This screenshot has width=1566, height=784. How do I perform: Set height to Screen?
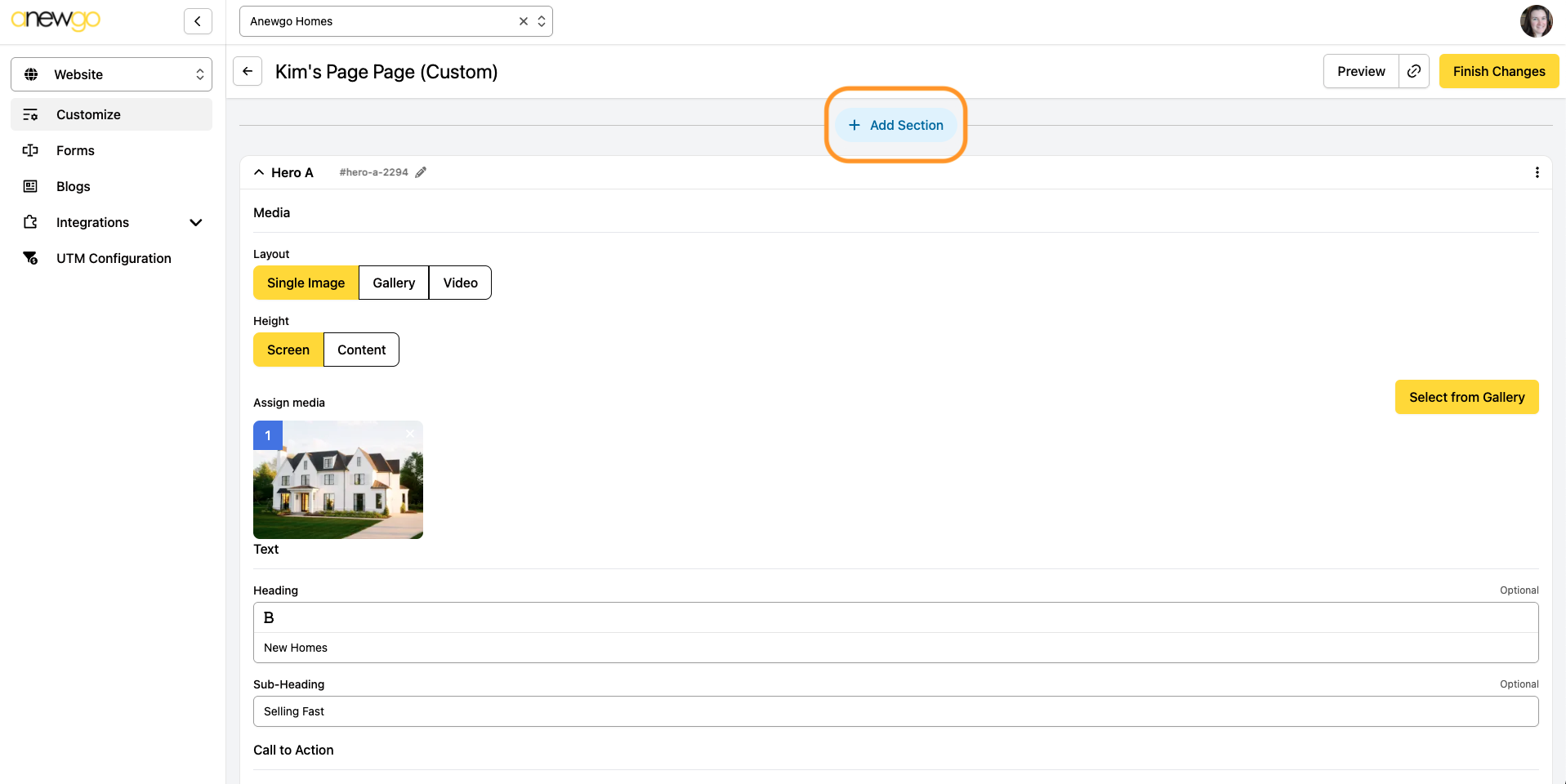[x=288, y=350]
